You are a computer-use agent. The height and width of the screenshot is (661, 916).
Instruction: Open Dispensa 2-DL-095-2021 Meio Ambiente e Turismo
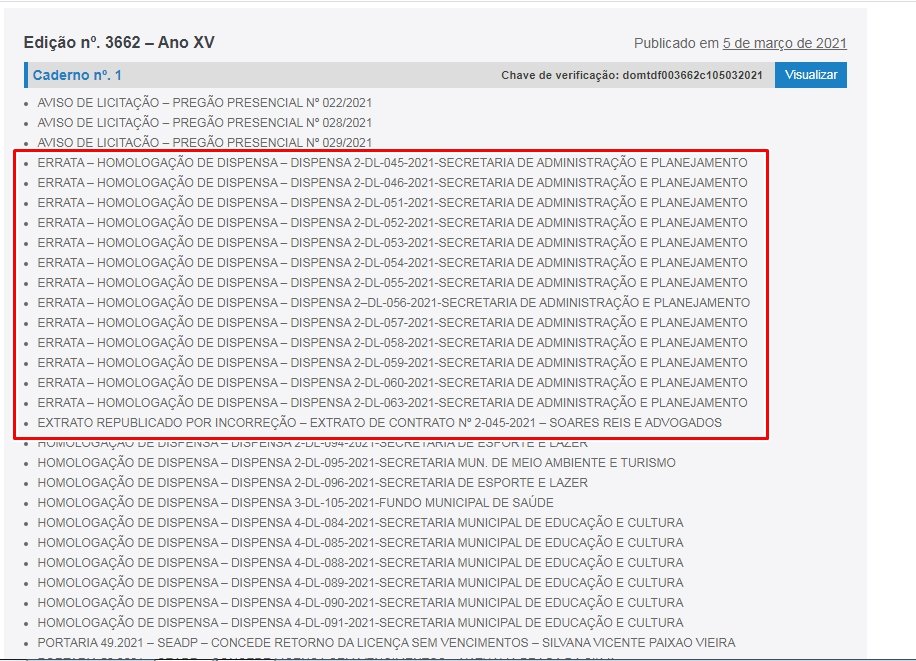coord(356,463)
